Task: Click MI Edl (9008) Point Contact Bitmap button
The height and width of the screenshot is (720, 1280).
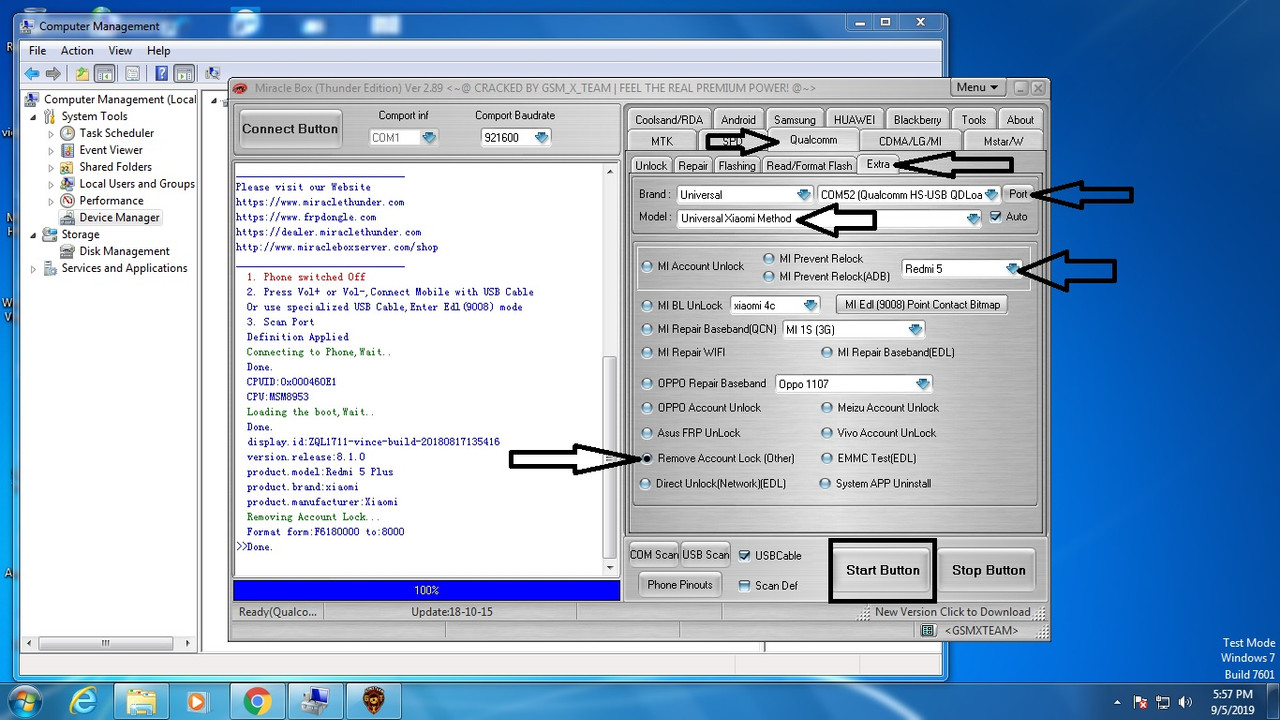Action: (x=922, y=305)
